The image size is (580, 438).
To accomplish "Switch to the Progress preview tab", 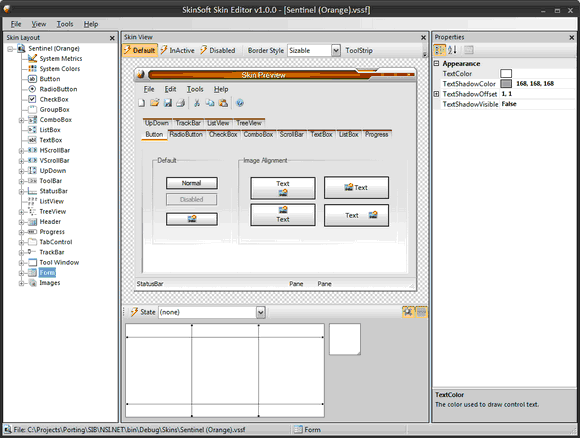I will click(x=377, y=134).
